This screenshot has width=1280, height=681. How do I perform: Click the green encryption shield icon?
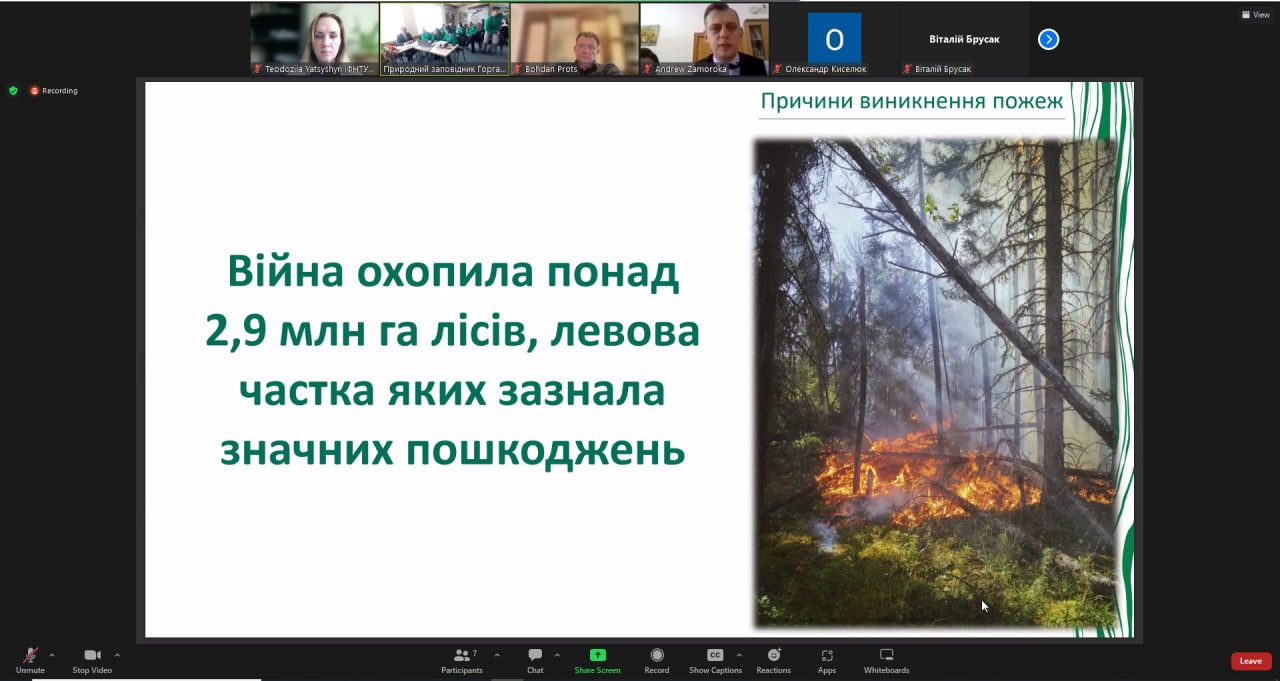(x=13, y=90)
